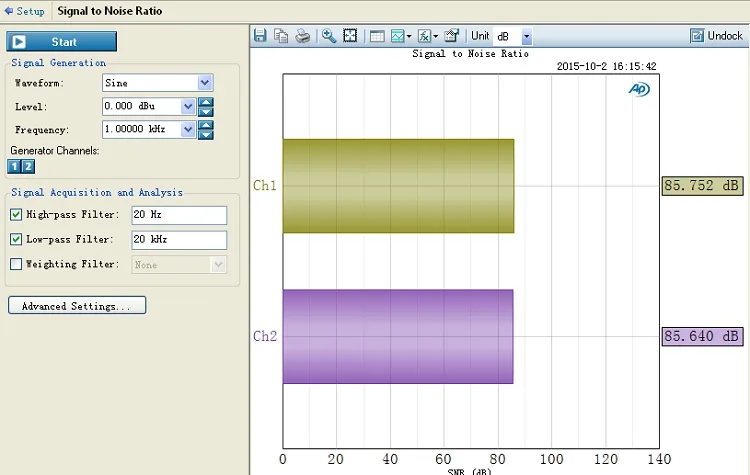Screen dimensions: 750x475
Task: Uncheck the High-pass Filter checkbox
Action: [x=16, y=214]
